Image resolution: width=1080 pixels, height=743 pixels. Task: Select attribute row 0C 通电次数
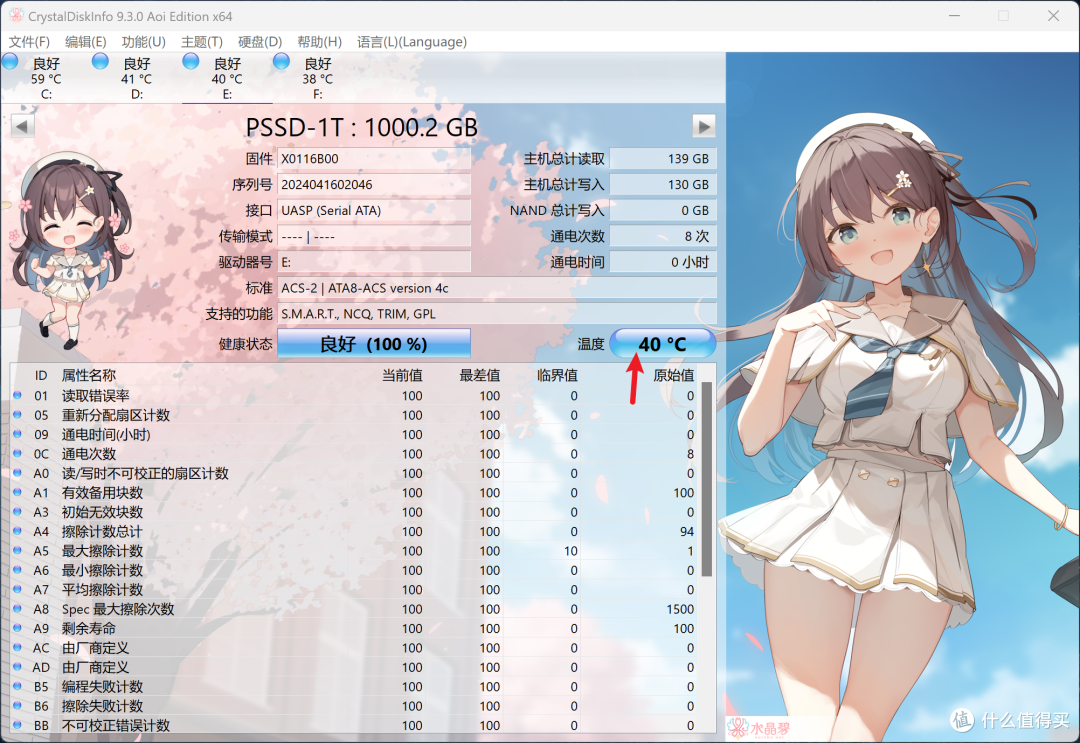tap(355, 454)
